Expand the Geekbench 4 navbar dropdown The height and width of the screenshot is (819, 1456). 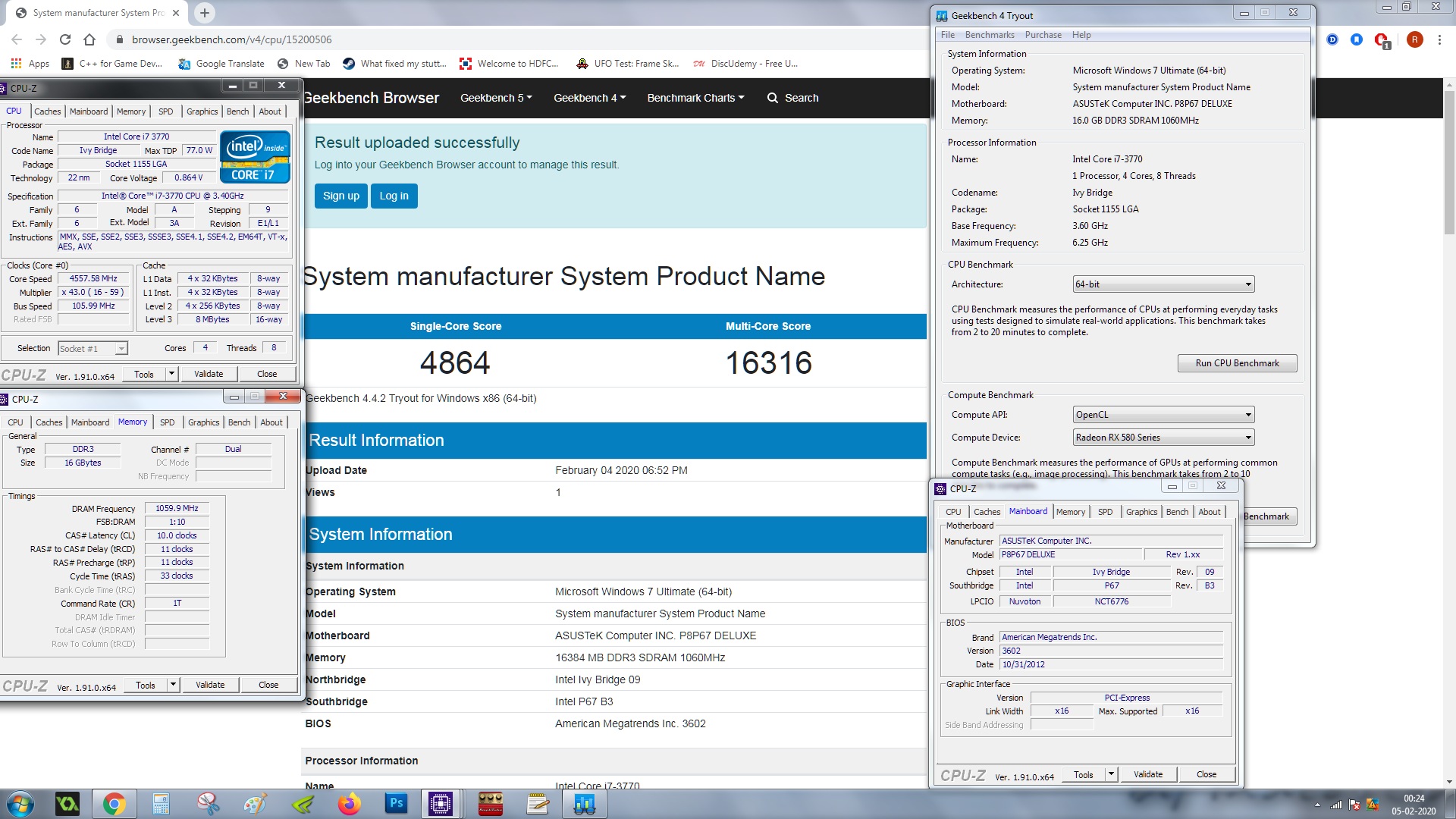point(589,98)
